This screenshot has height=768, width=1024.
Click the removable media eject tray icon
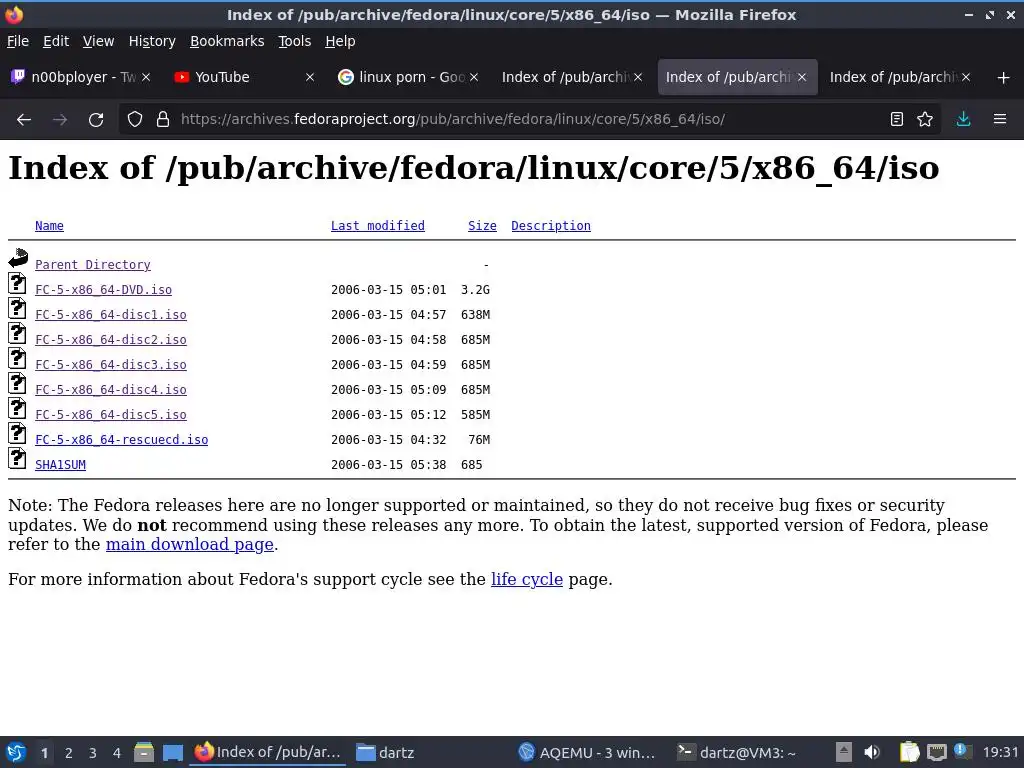(844, 752)
